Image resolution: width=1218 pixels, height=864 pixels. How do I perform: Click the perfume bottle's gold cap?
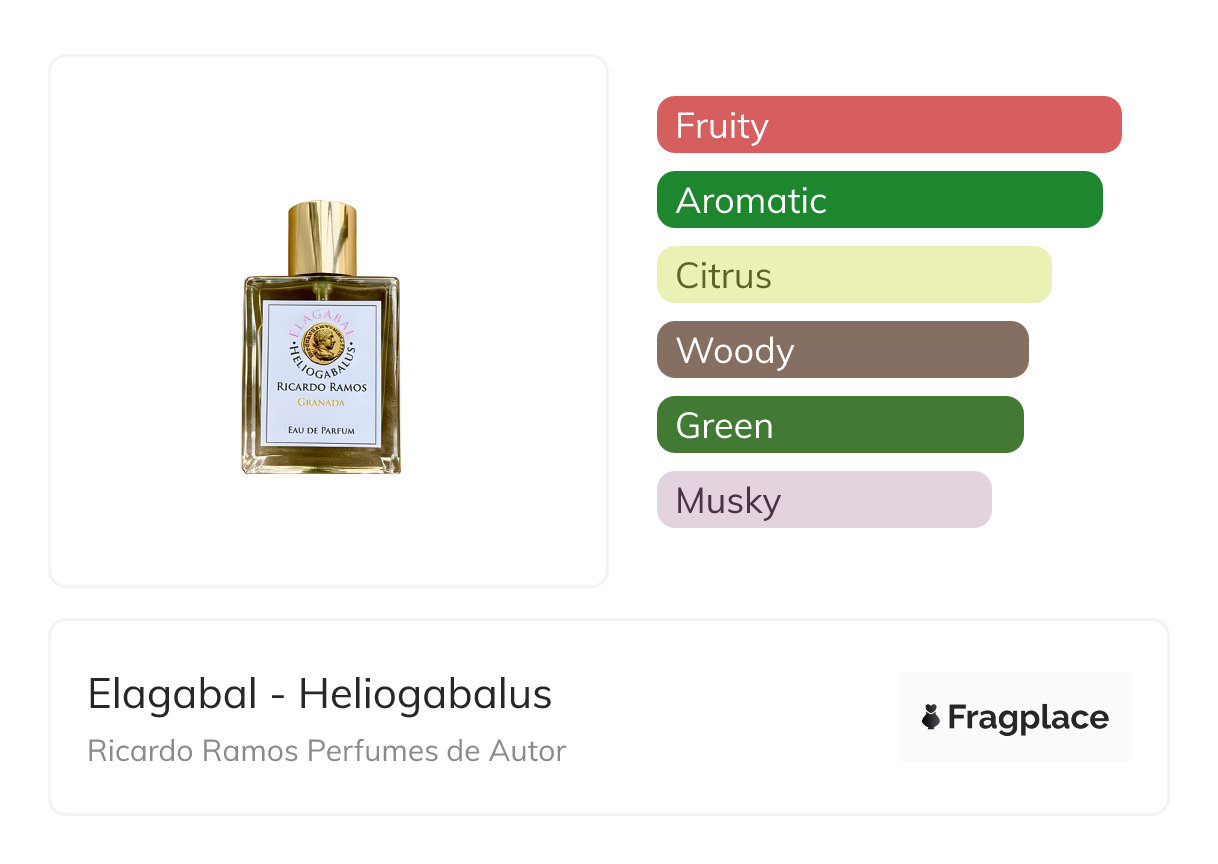(322, 238)
